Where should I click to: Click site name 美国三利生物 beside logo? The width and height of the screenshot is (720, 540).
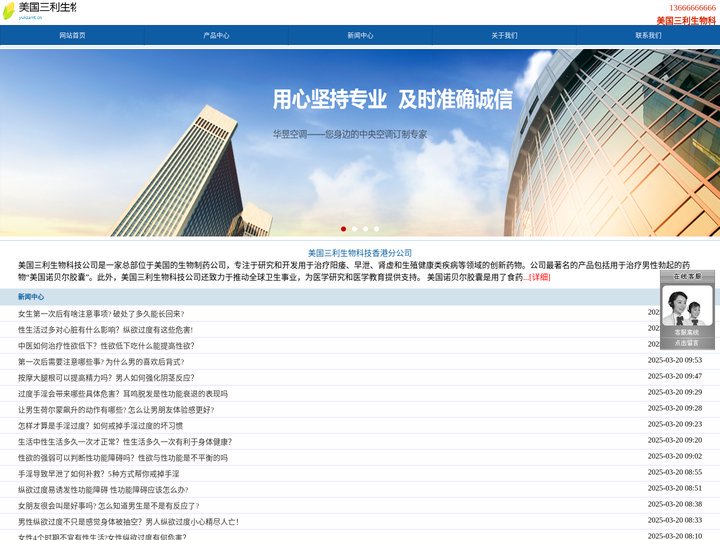(x=47, y=7)
